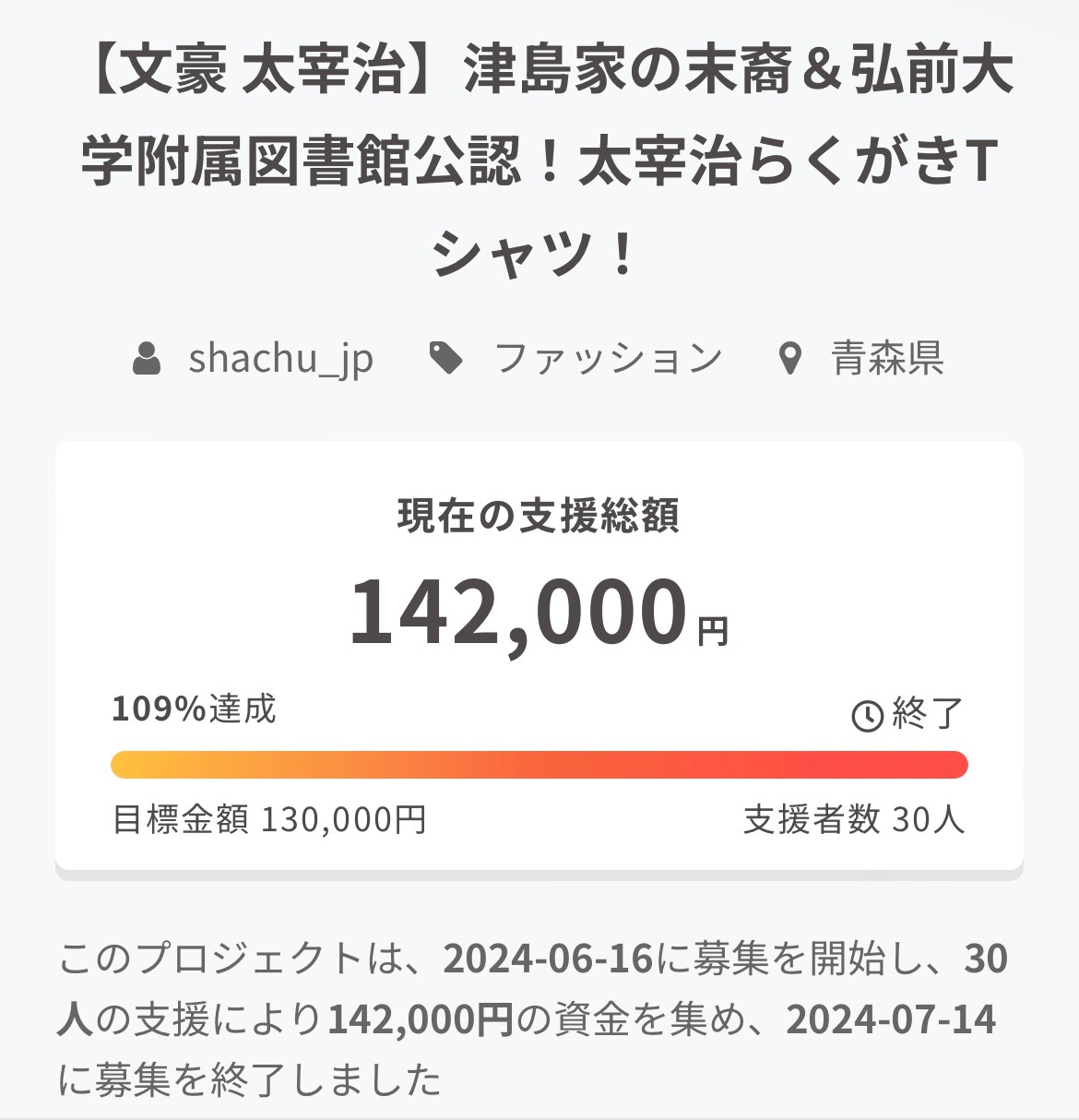This screenshot has height=1120, width=1079.
Task: Click the large 142,000 total amount
Action: [519, 612]
